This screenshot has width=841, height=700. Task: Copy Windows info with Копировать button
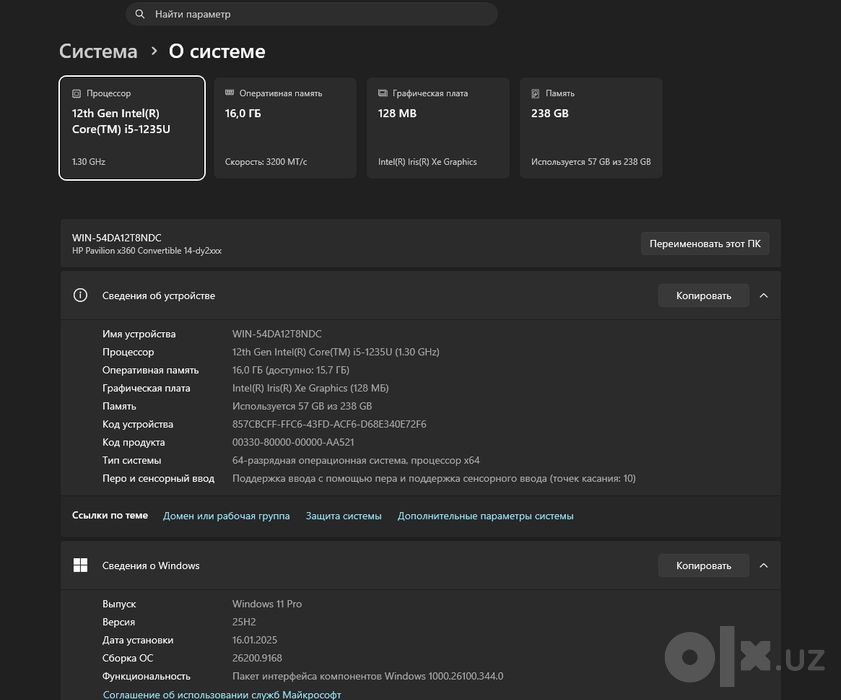pyautogui.click(x=703, y=565)
